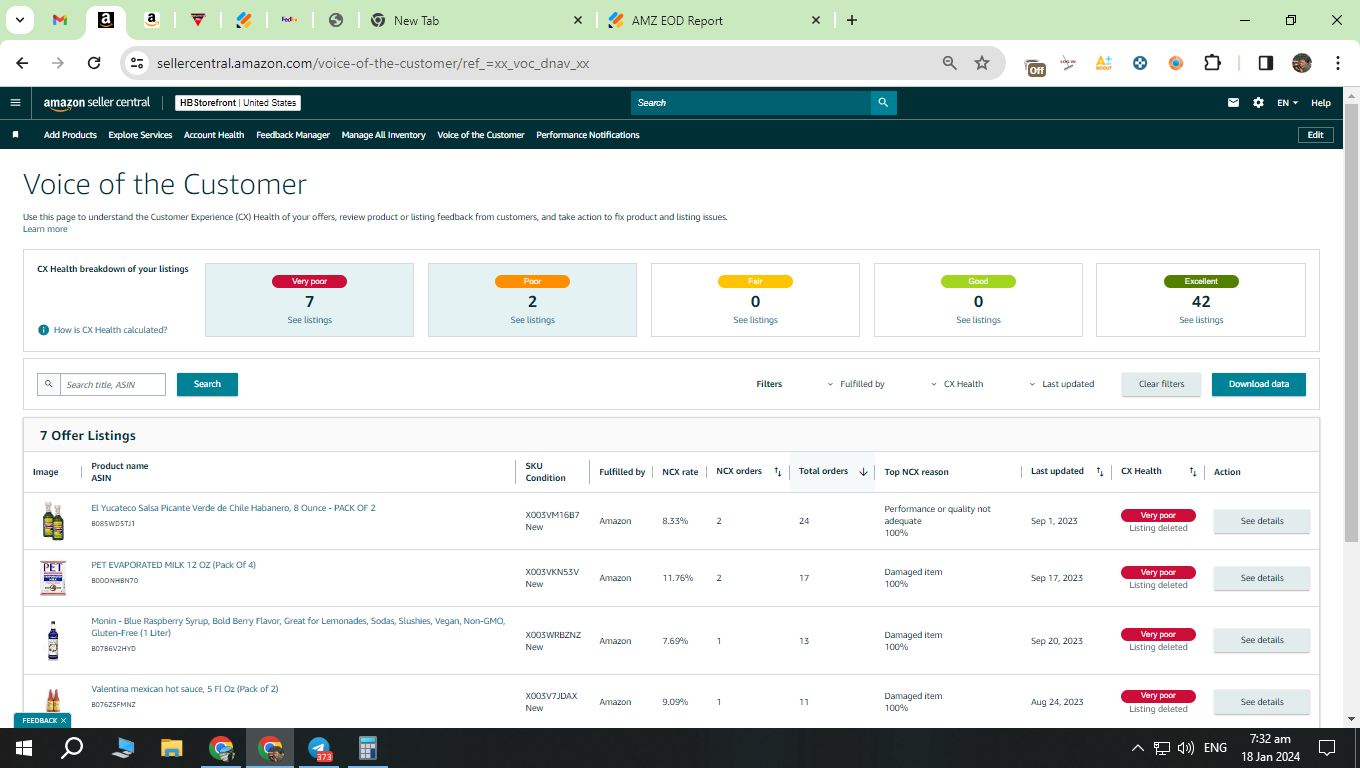Open the Chrome extensions puzzle icon

point(1212,63)
